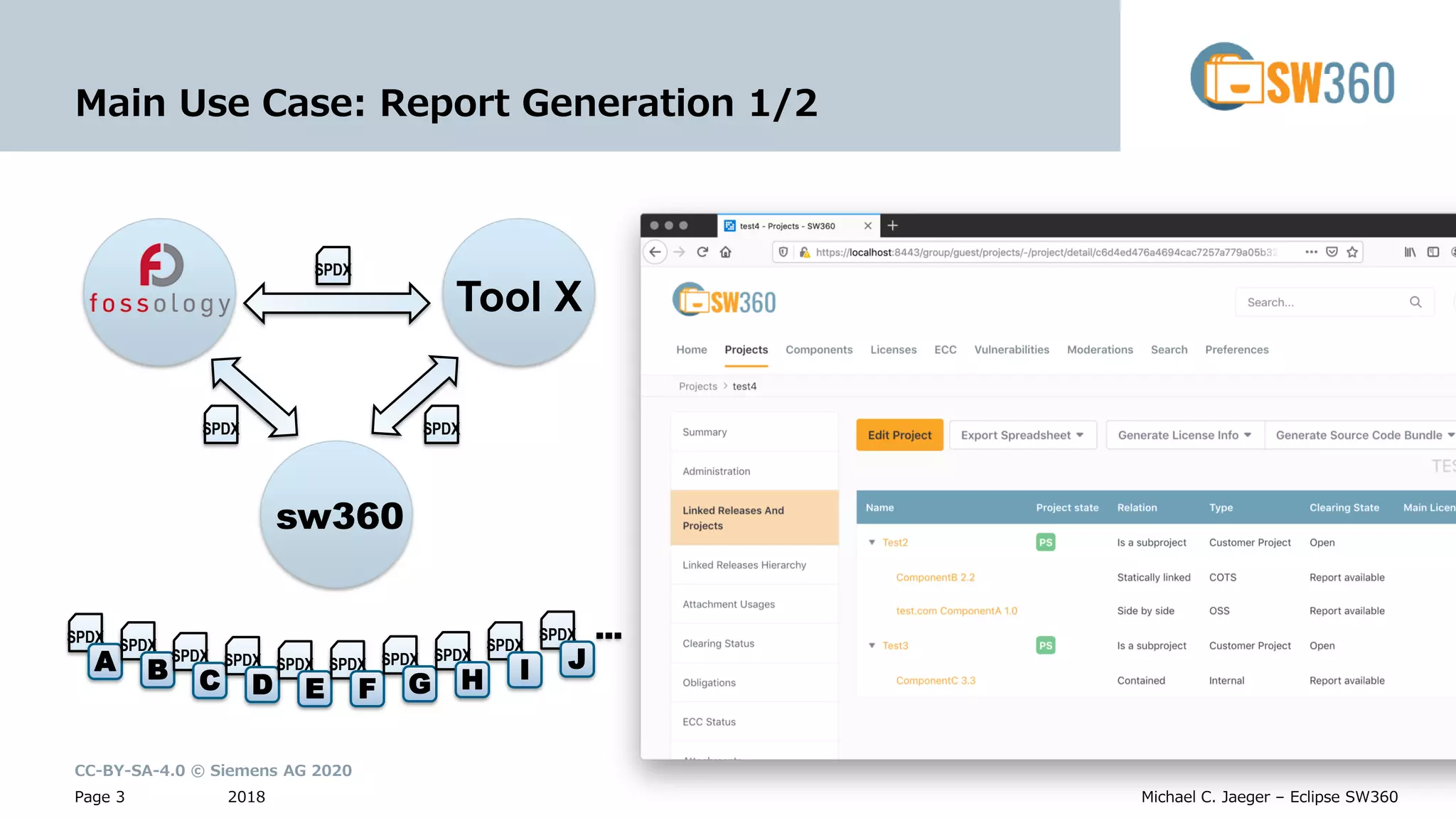Collapse the Test2 subproject row
This screenshot has width=1456, height=818.
[x=872, y=542]
